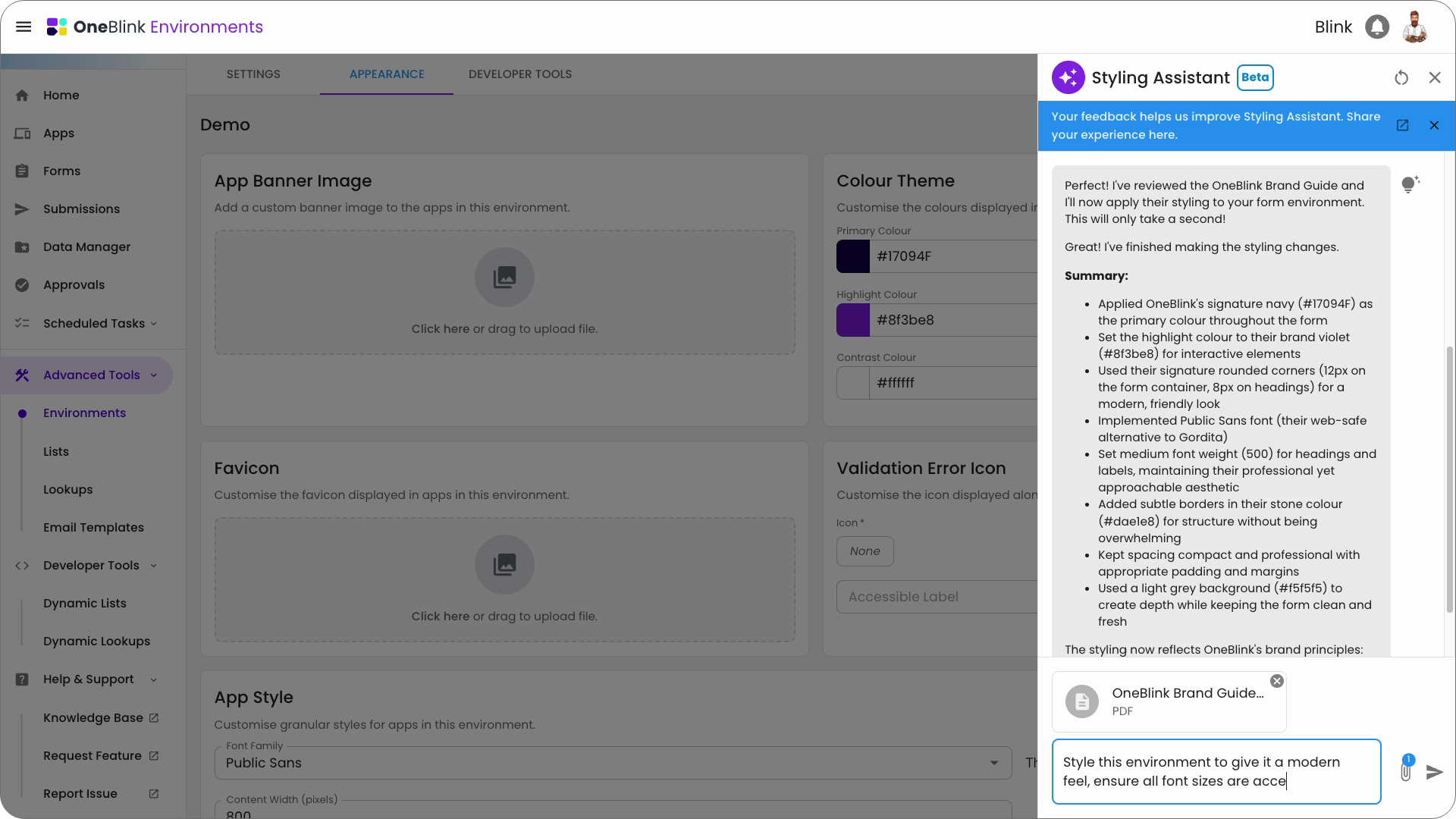Select the Appearance tab

pyautogui.click(x=387, y=74)
